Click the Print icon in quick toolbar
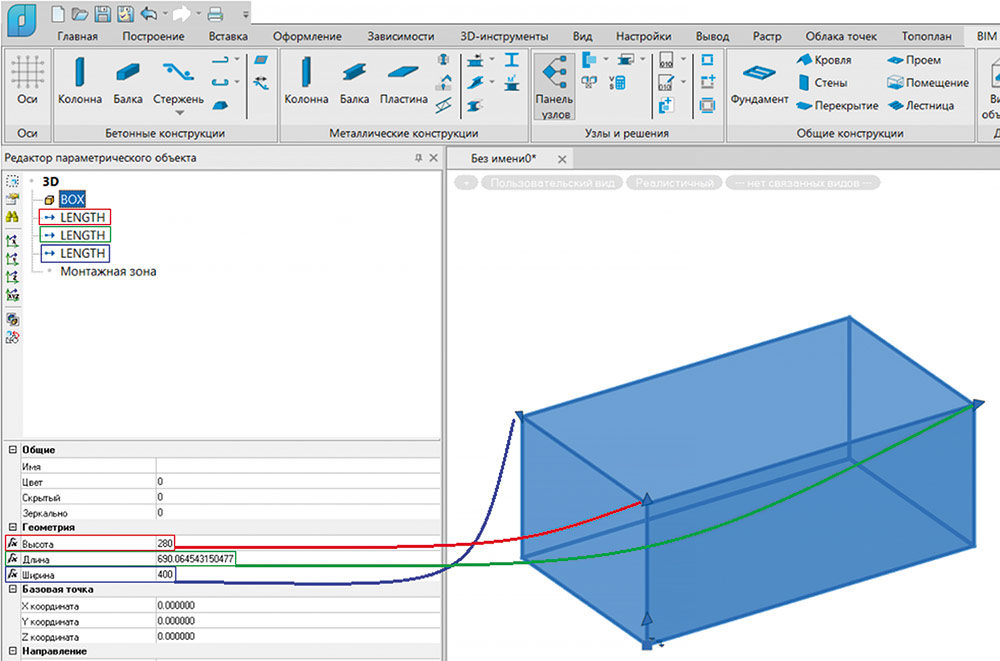Viewport: 1000px width, 661px height. click(214, 14)
